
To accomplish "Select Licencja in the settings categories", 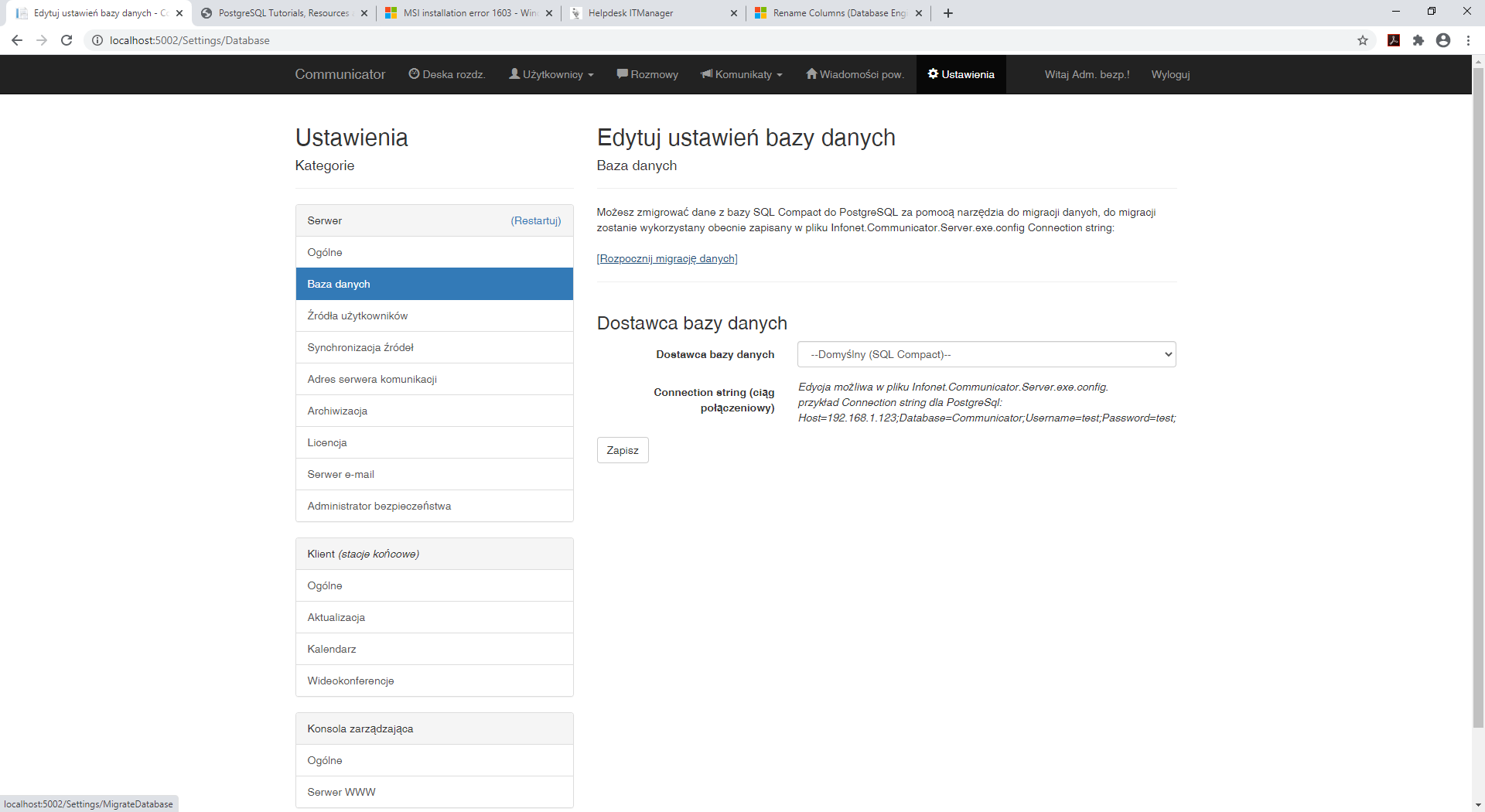I will (435, 442).
